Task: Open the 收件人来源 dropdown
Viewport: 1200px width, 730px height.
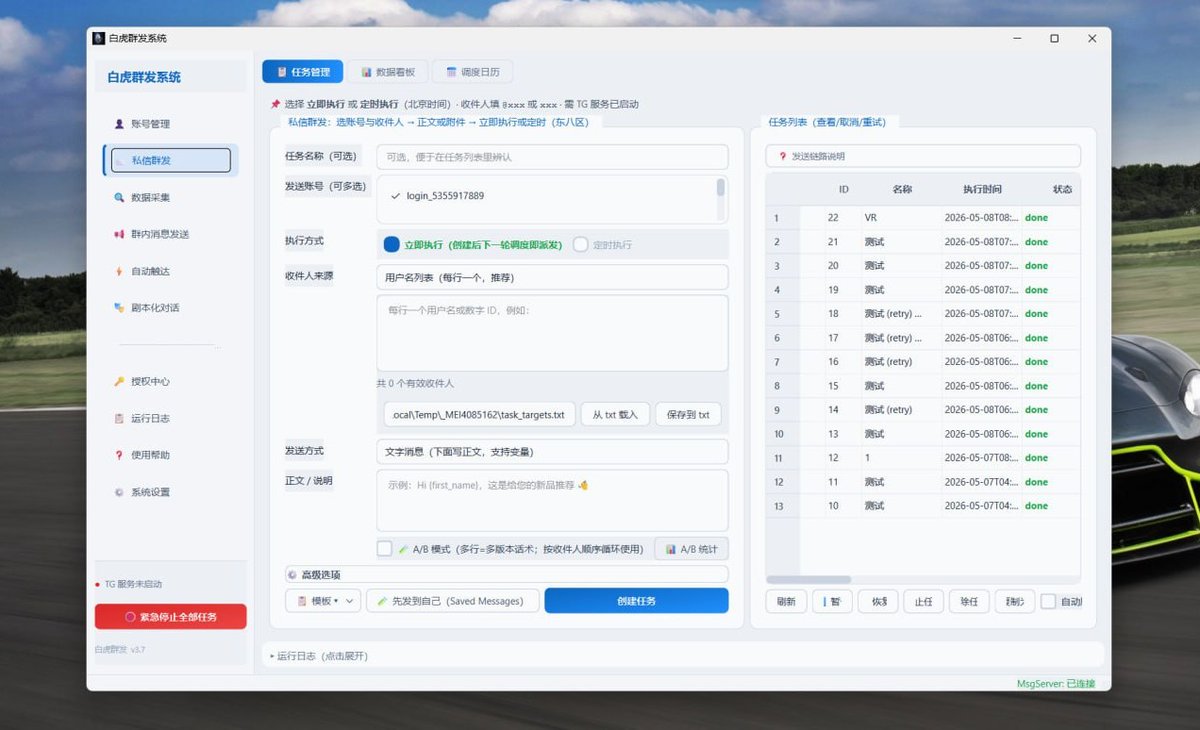Action: tap(552, 277)
